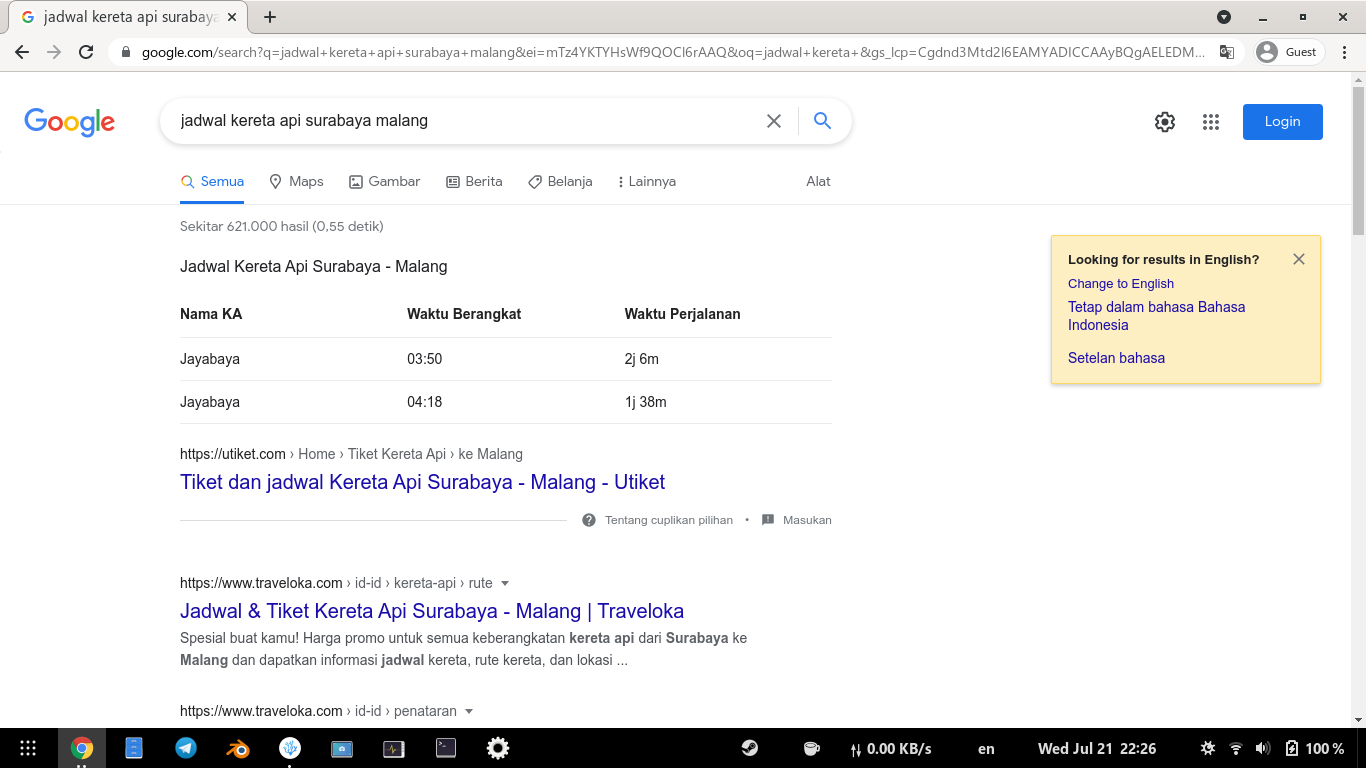This screenshot has width=1366, height=768.
Task: Click the Google apps grid icon
Action: [x=1211, y=122]
